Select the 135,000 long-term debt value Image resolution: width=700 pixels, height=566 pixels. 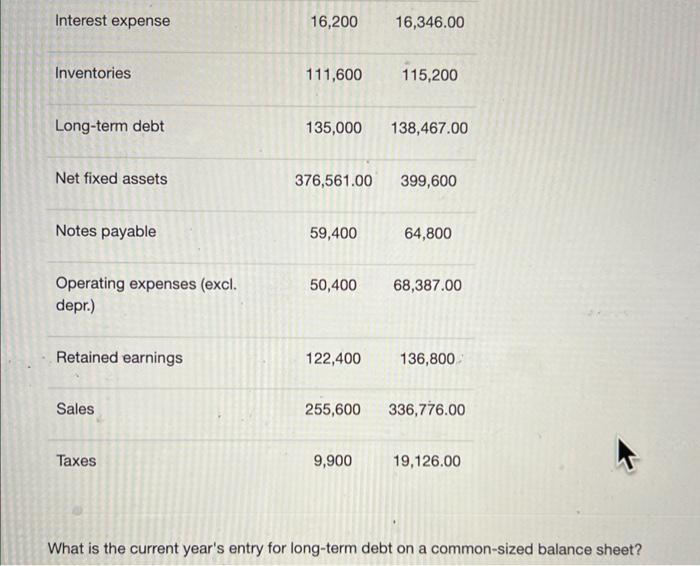coord(333,128)
